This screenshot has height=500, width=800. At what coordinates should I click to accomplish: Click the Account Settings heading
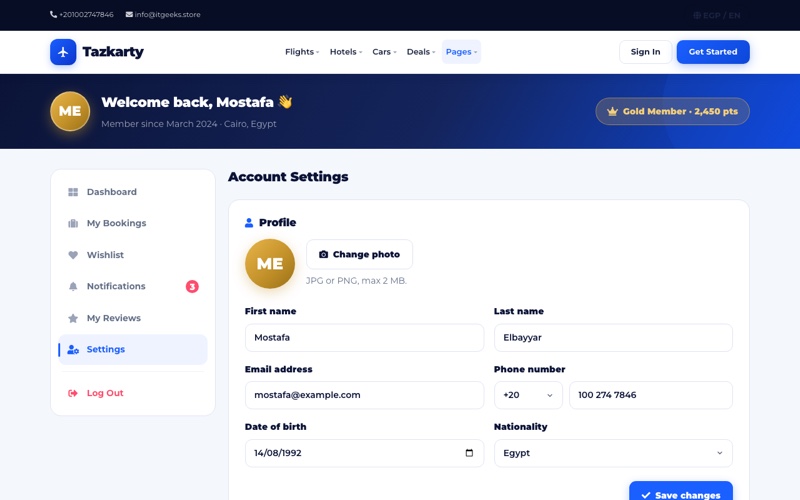click(x=288, y=177)
